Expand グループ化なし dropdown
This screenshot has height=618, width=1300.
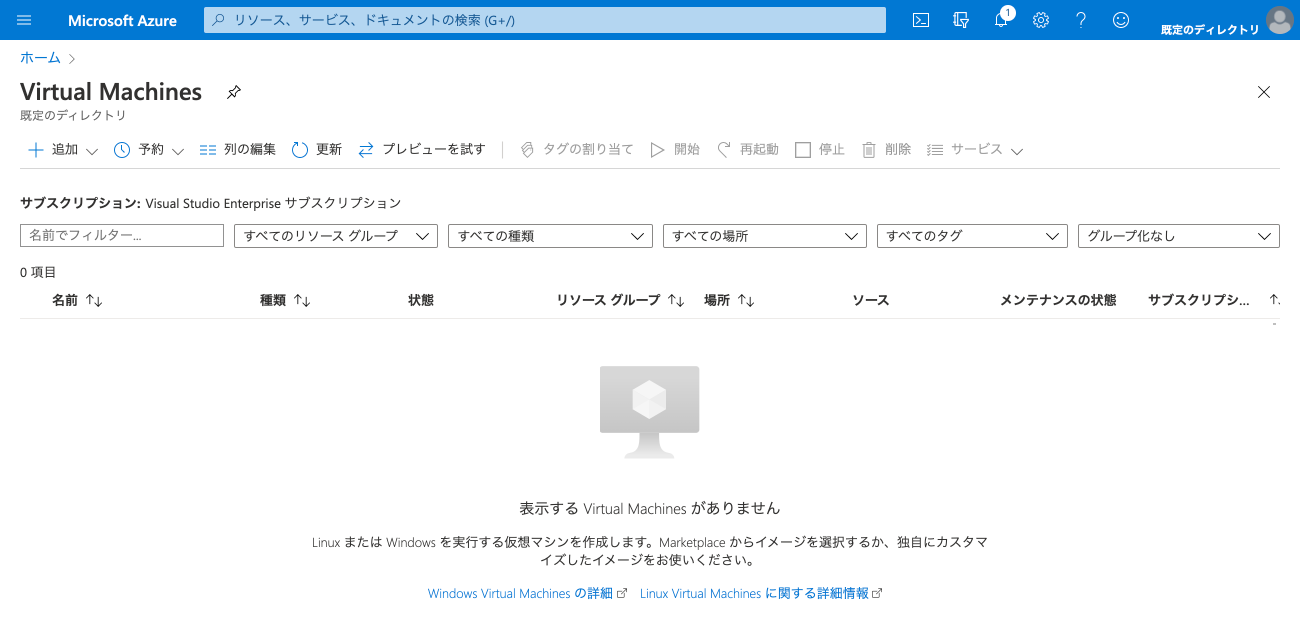click(x=1179, y=236)
